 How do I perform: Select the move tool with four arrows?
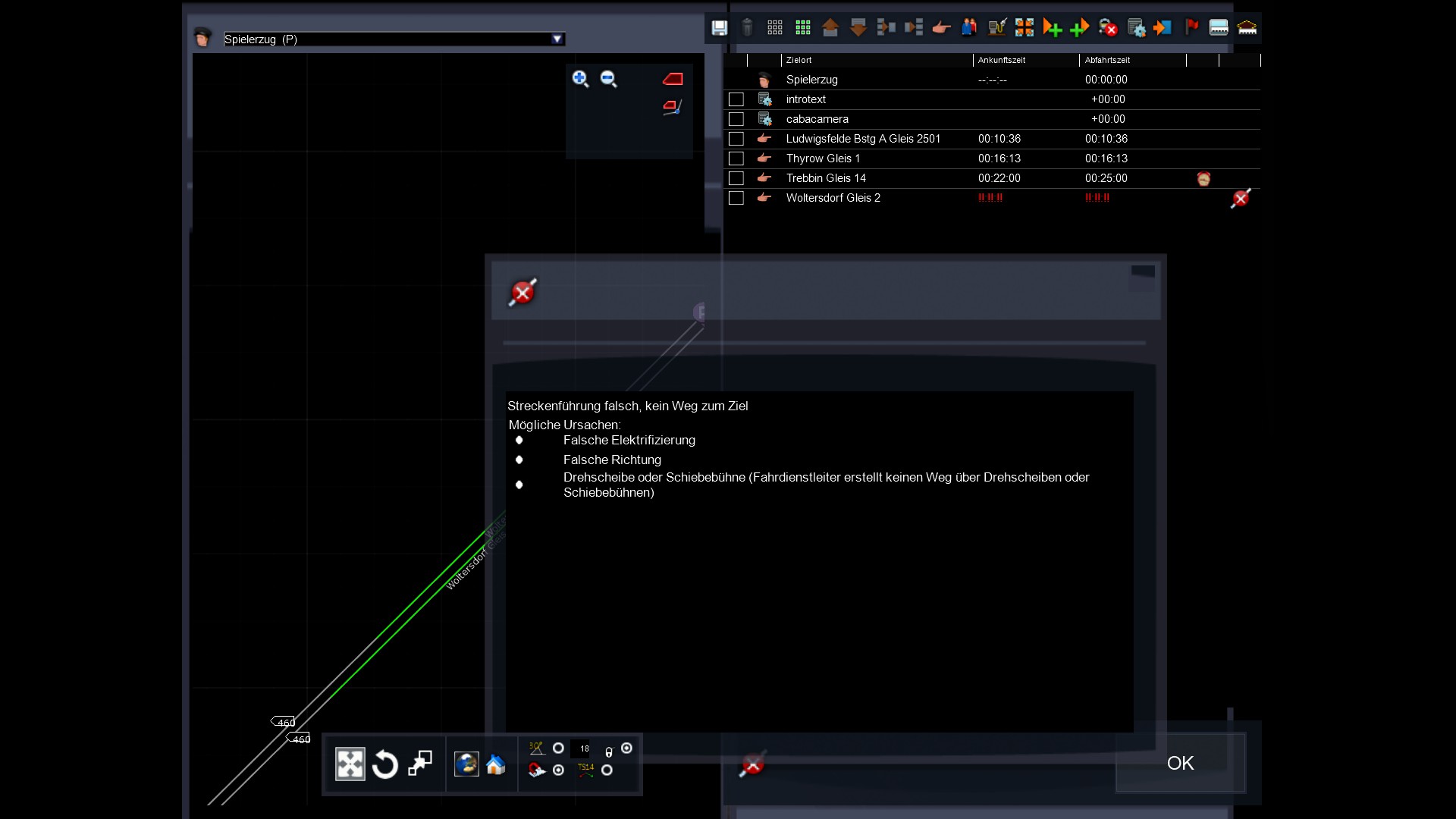click(x=350, y=764)
